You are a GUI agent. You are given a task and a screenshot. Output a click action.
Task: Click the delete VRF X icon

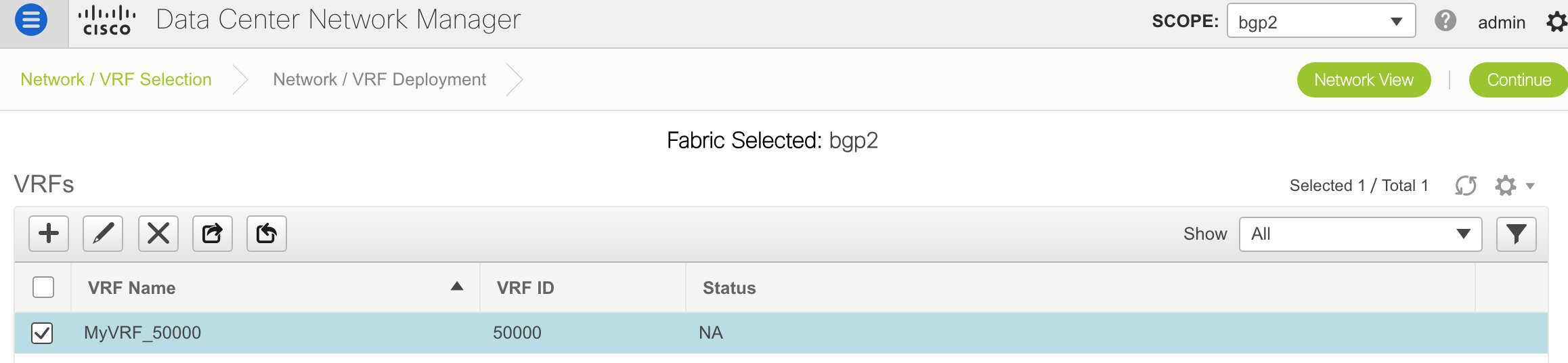(x=158, y=234)
